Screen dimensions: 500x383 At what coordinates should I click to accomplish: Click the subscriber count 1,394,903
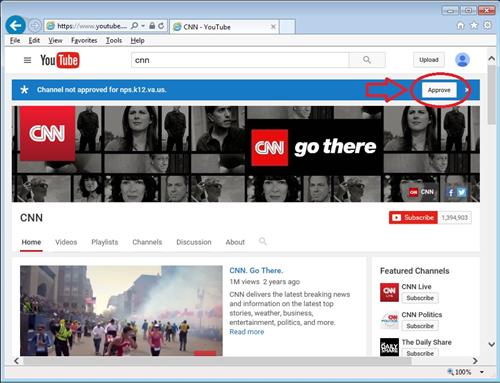pyautogui.click(x=455, y=218)
